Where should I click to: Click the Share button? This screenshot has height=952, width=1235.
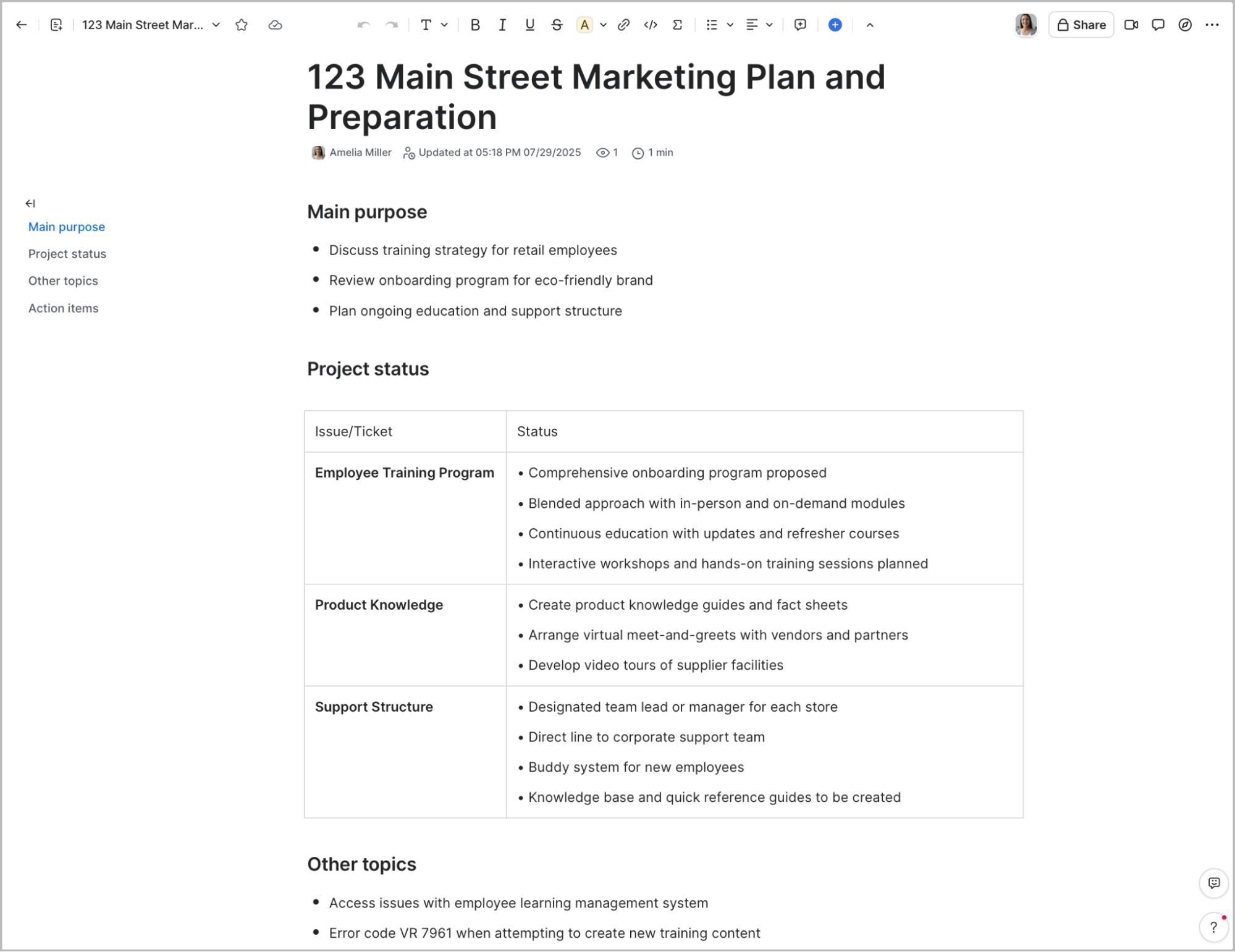point(1081,25)
